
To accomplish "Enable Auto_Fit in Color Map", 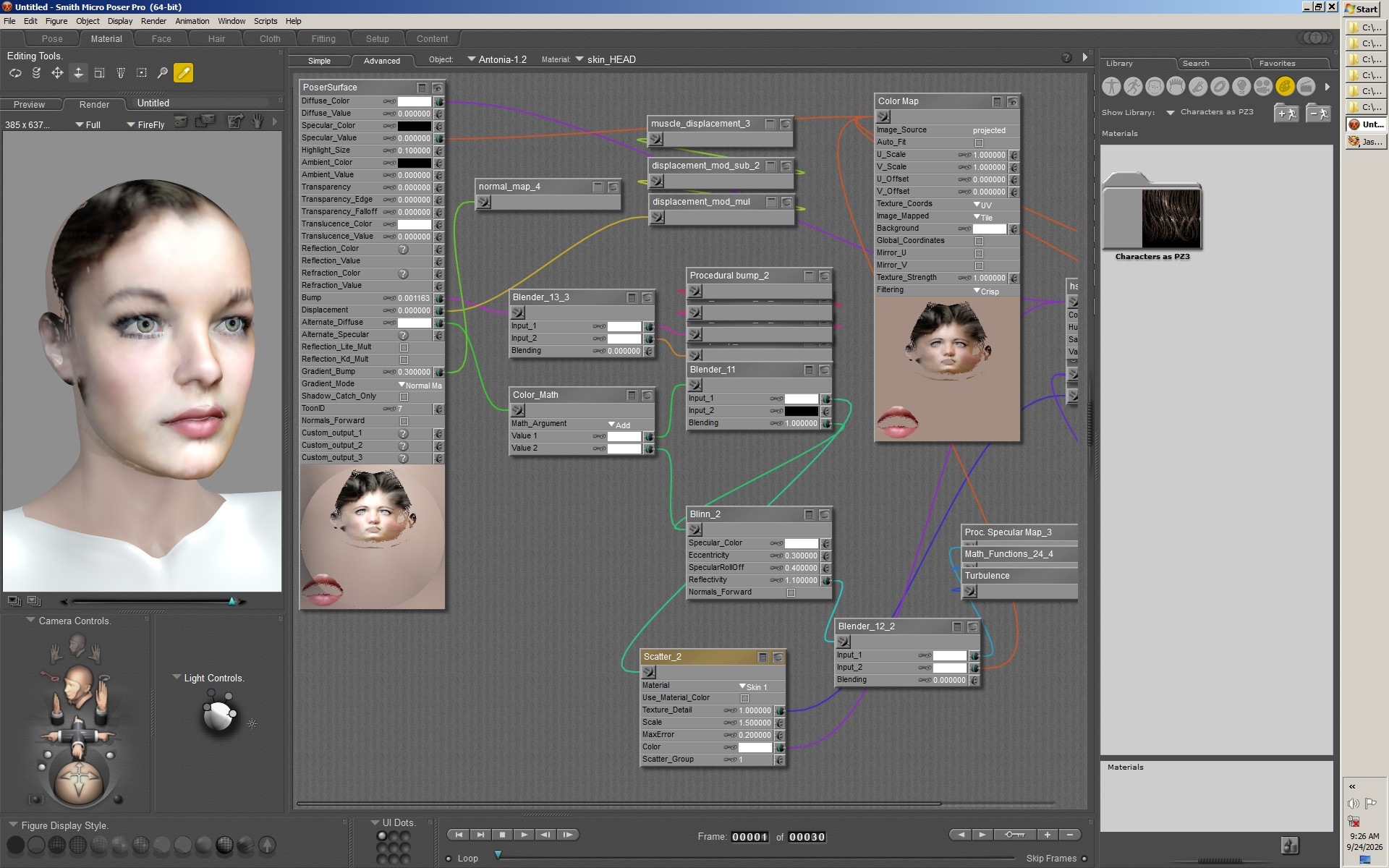I will tap(979, 142).
